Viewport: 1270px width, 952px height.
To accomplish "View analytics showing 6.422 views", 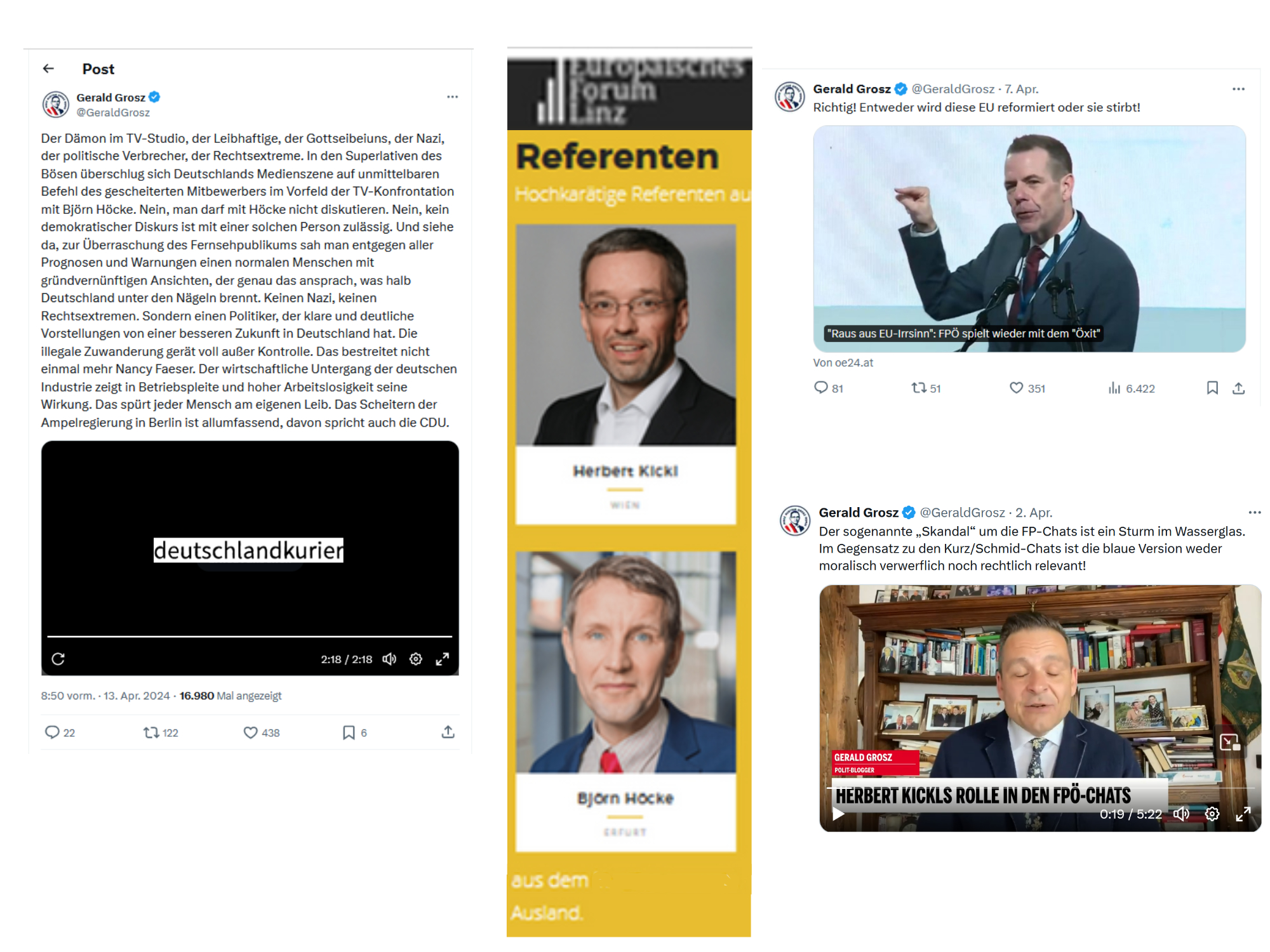I will (1131, 388).
